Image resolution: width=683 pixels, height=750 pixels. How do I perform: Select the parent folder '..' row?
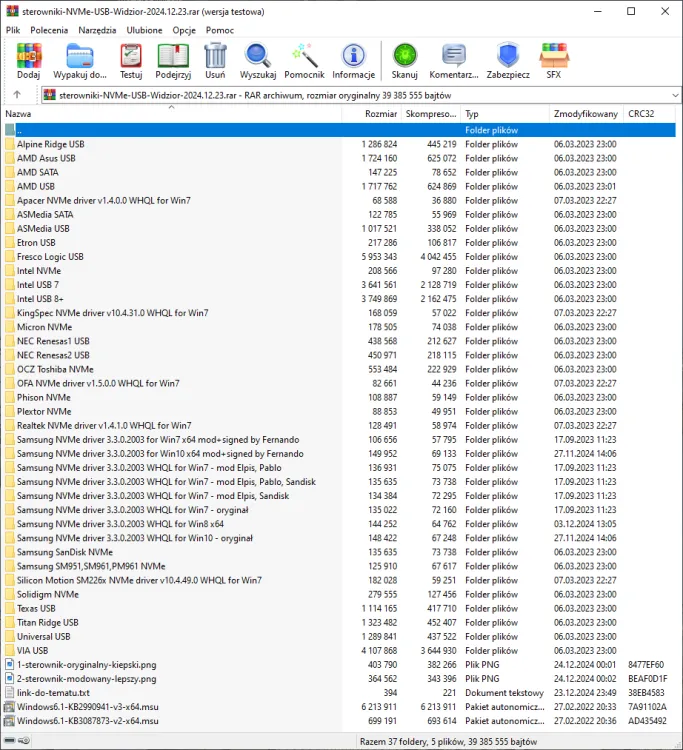coord(340,130)
